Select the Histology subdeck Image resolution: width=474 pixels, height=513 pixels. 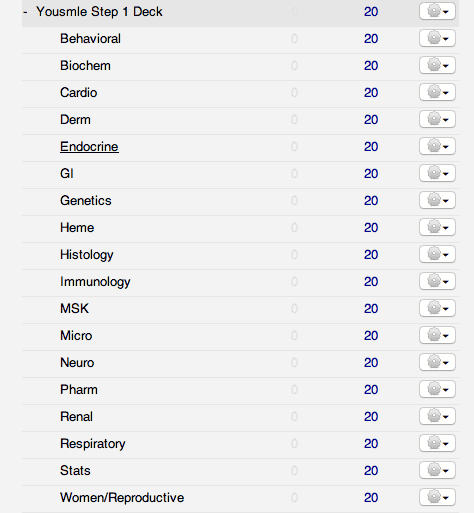(x=87, y=255)
